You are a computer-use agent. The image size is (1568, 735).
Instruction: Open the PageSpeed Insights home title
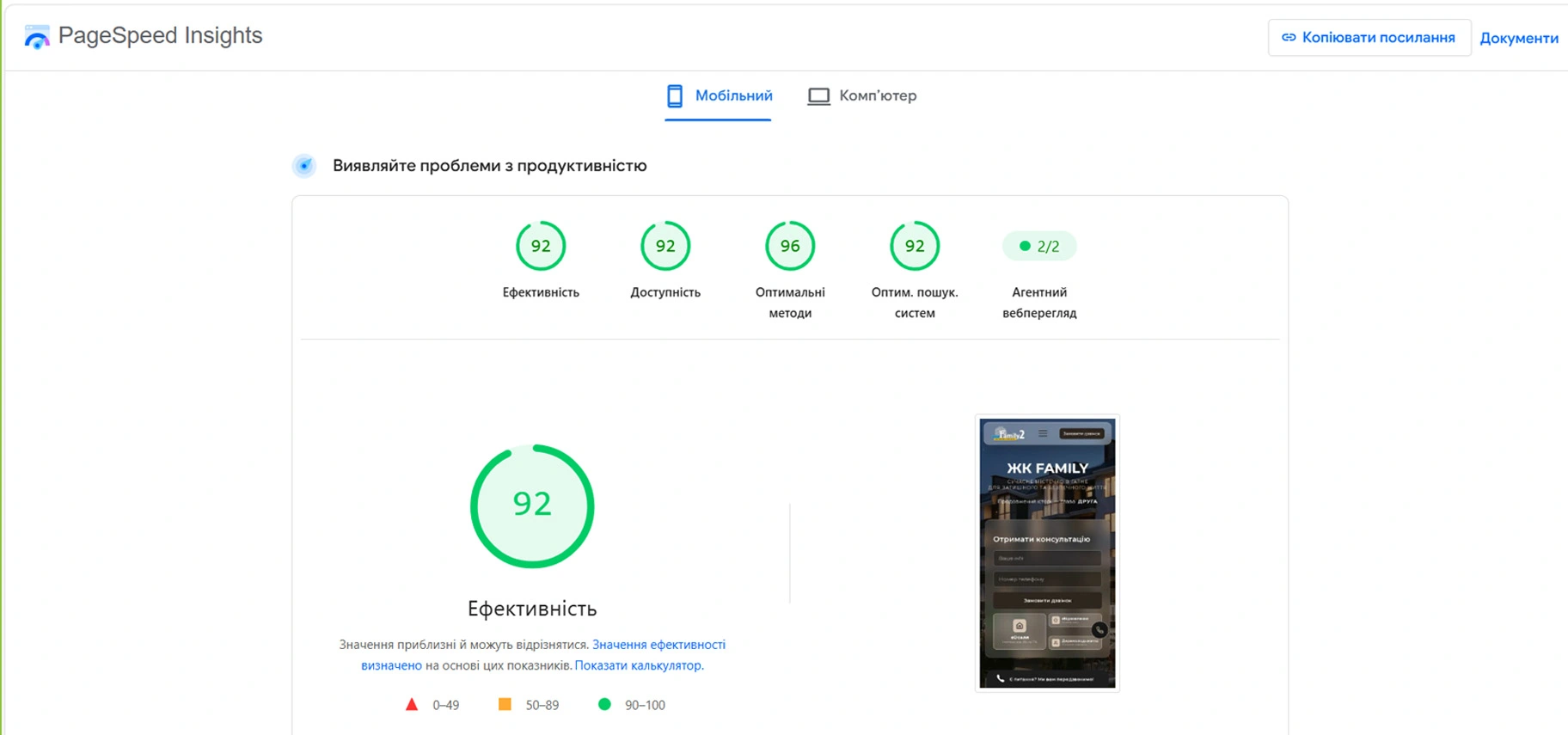pos(160,35)
